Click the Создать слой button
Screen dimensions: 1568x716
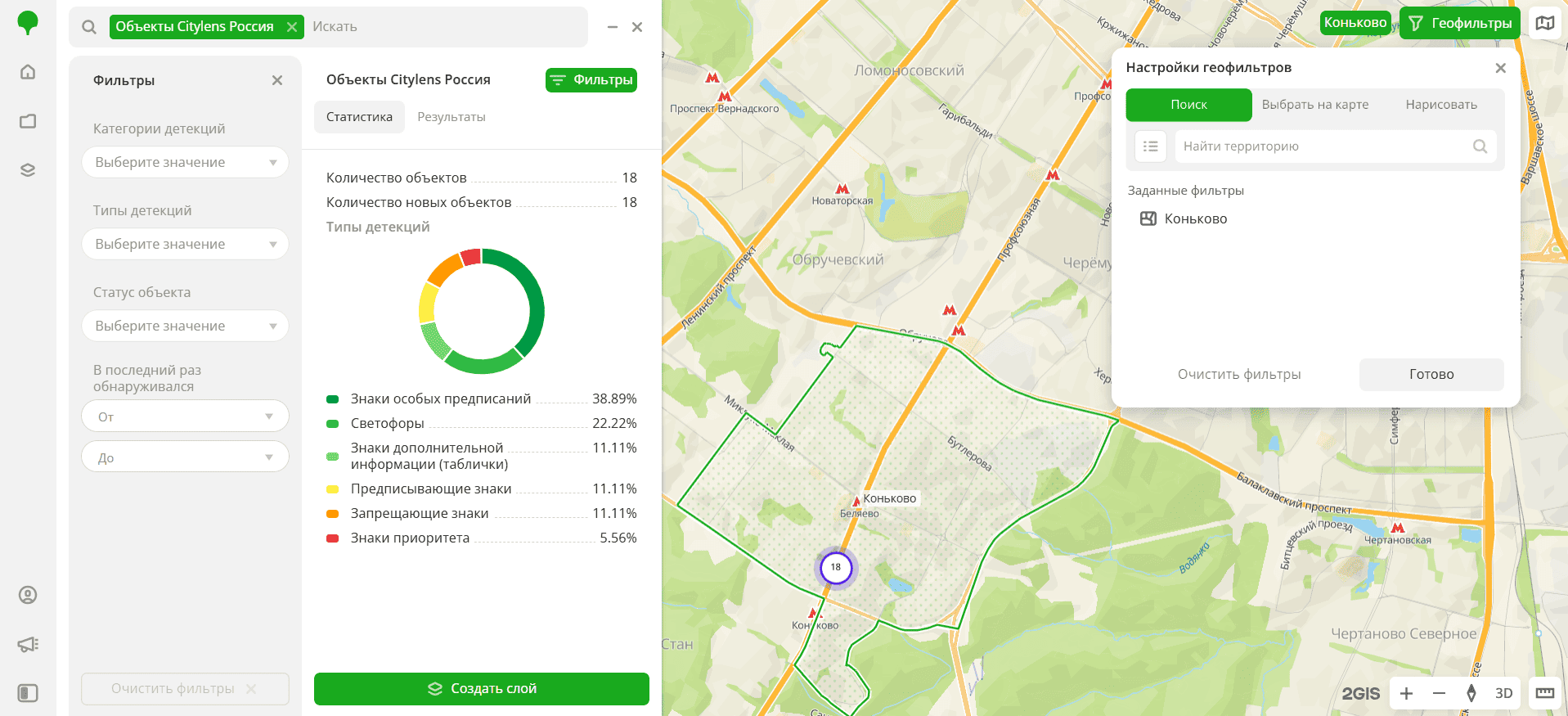481,689
